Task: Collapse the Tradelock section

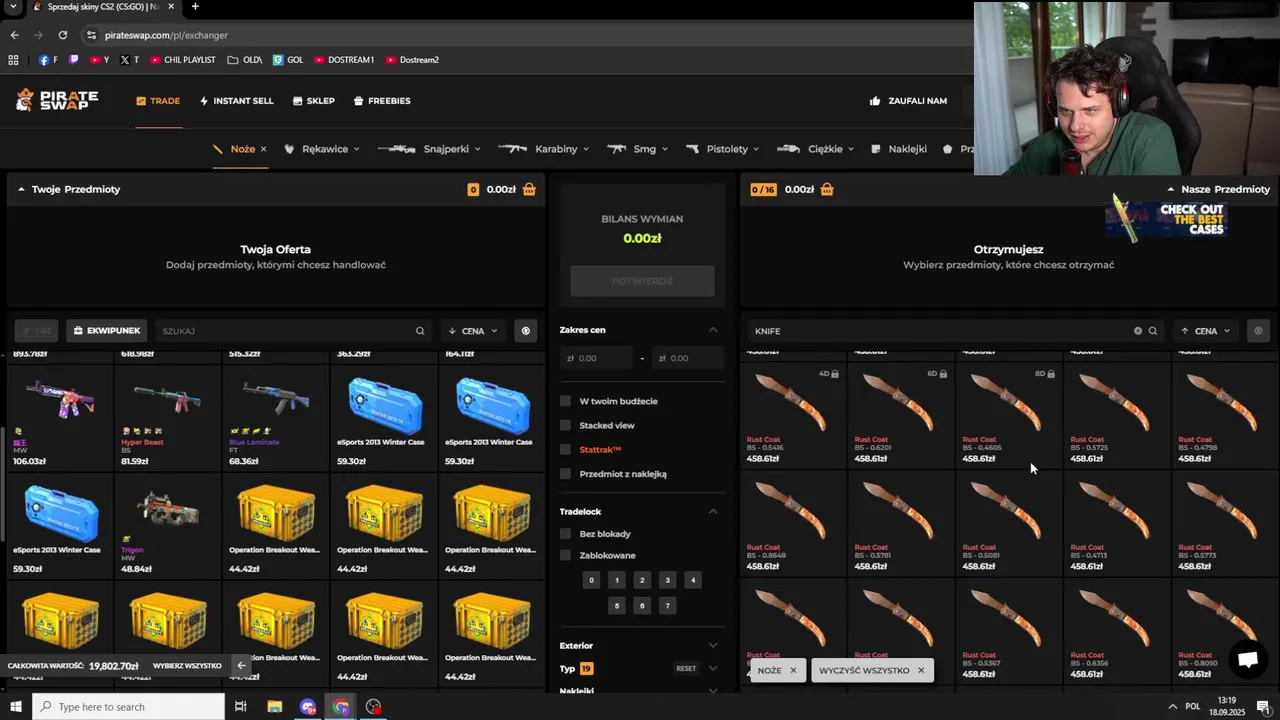Action: click(x=713, y=511)
